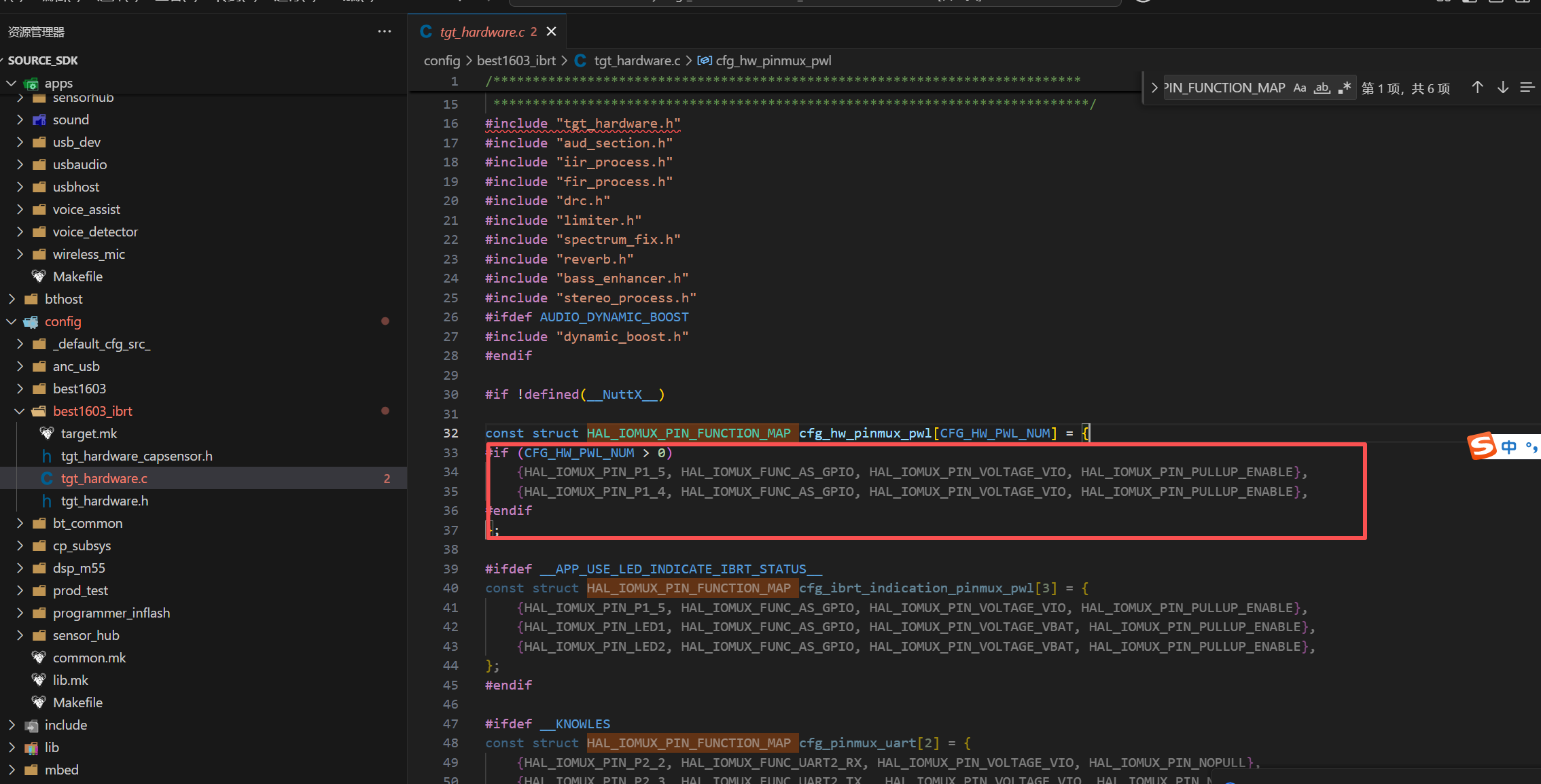Open tgt_hardware_capsensor.h header file
The image size is (1541, 784).
(x=137, y=456)
